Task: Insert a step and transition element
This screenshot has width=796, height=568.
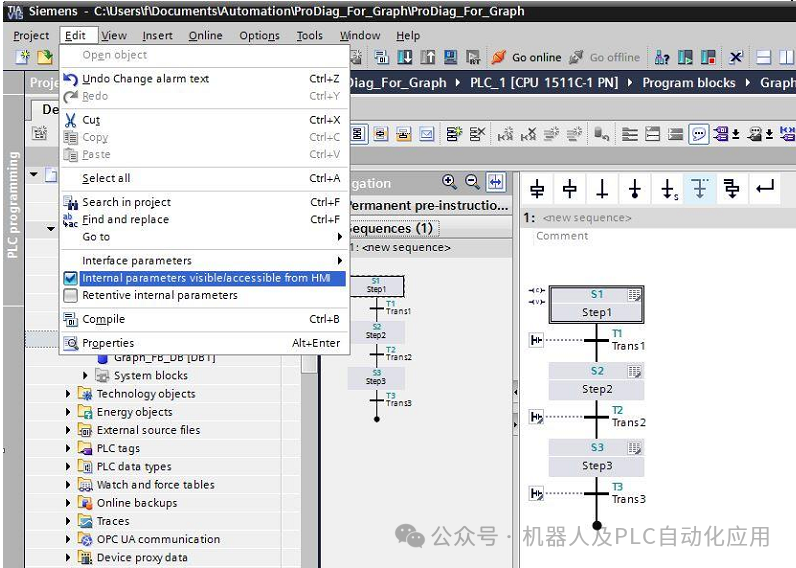Action: click(537, 189)
